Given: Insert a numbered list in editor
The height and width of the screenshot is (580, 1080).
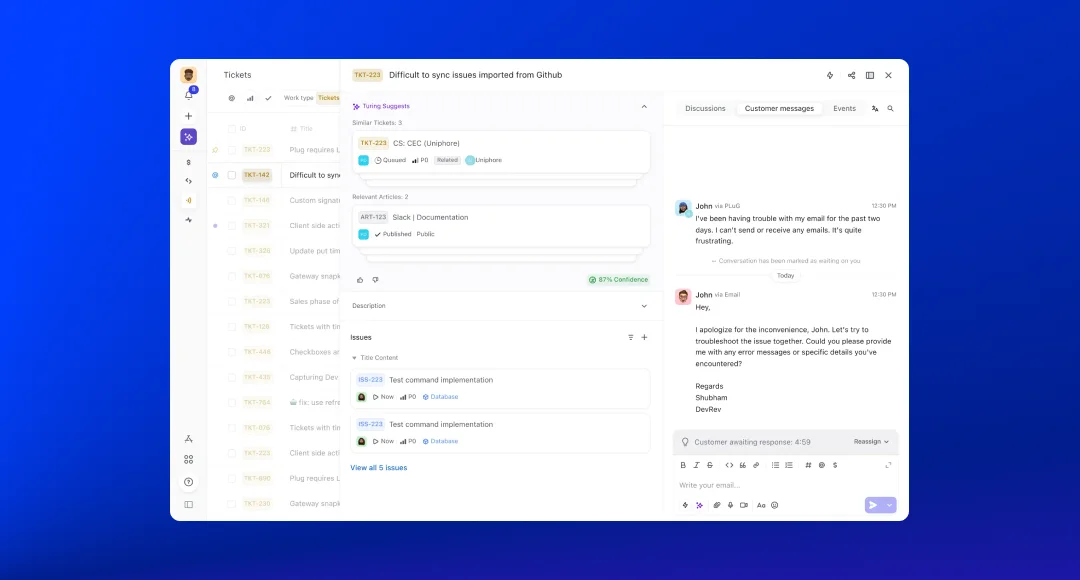Looking at the screenshot, I should [x=789, y=465].
